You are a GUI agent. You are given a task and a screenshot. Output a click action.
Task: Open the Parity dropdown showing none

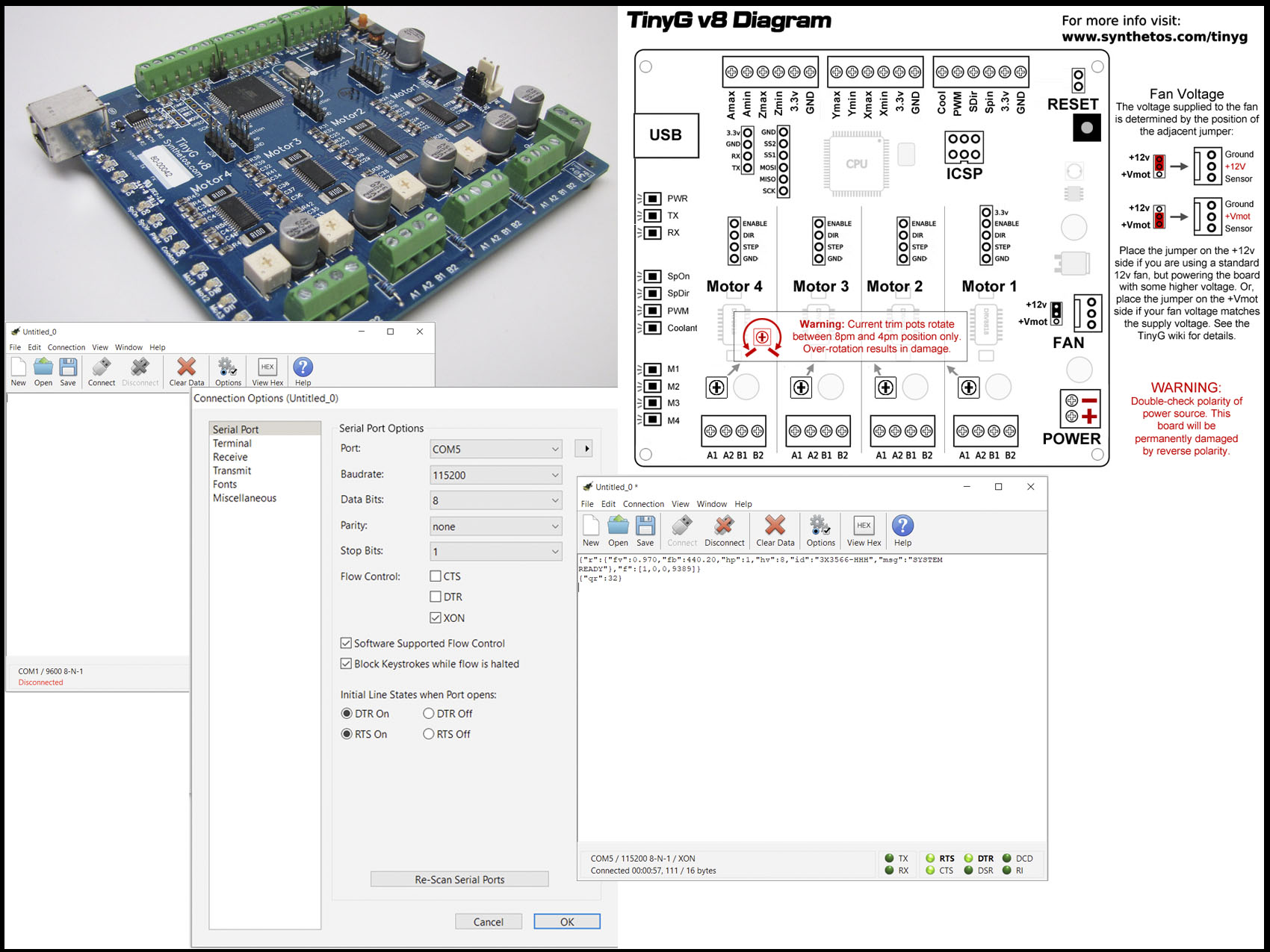tap(496, 526)
